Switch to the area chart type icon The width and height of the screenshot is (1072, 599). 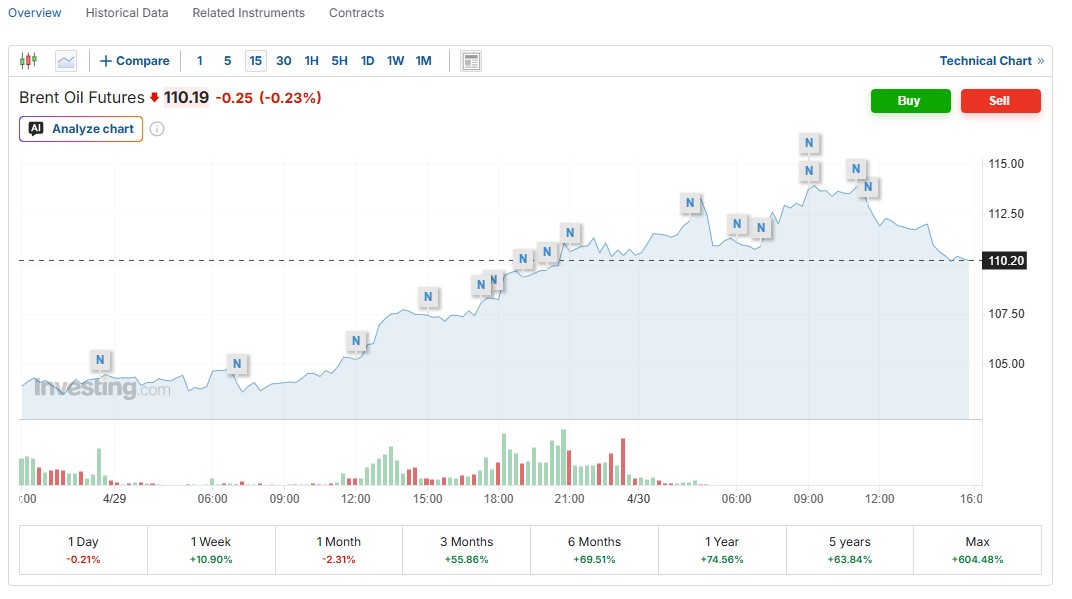(66, 61)
